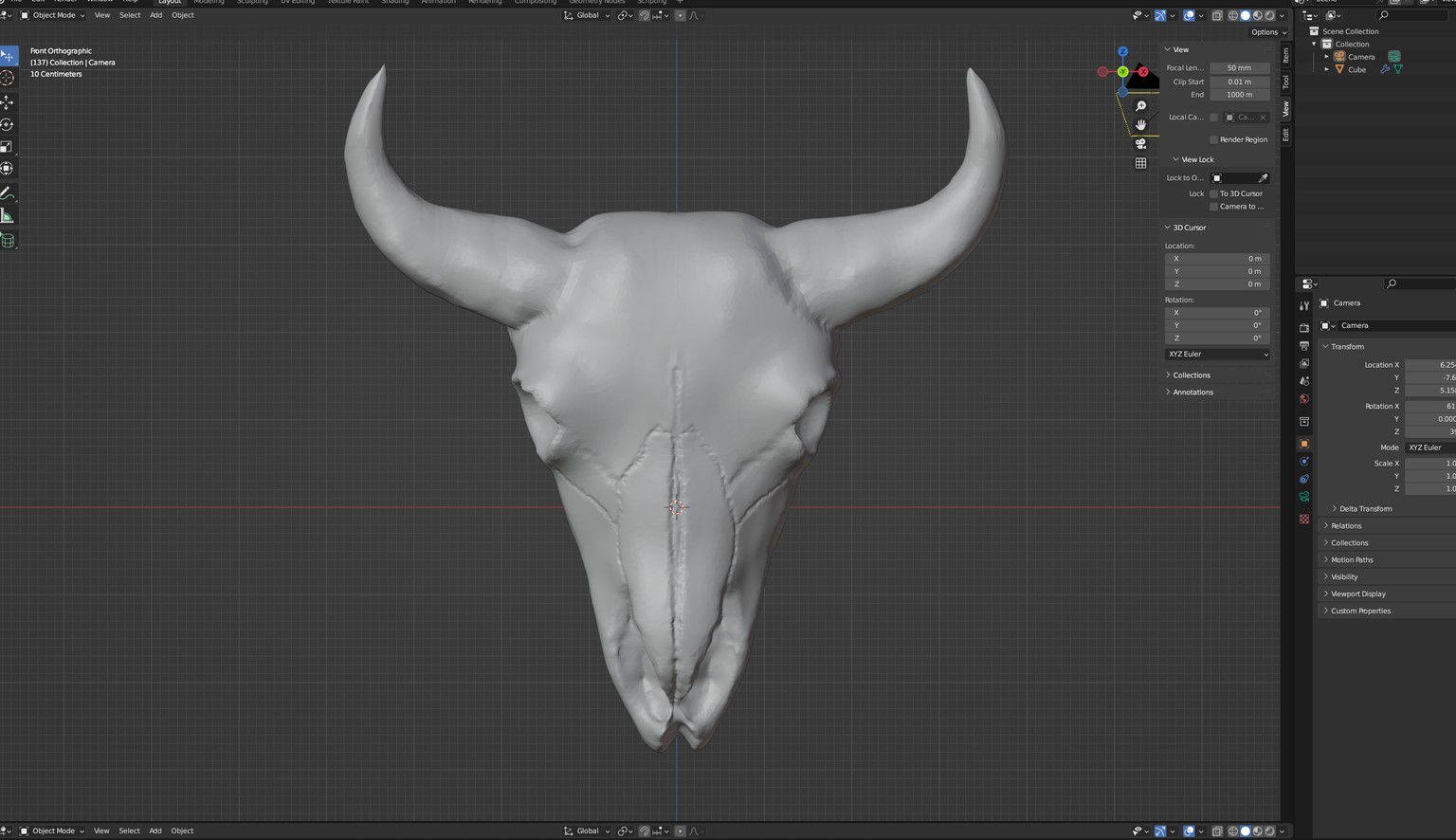The height and width of the screenshot is (840, 1456).
Task: Open the Options dropdown
Action: (x=1269, y=32)
